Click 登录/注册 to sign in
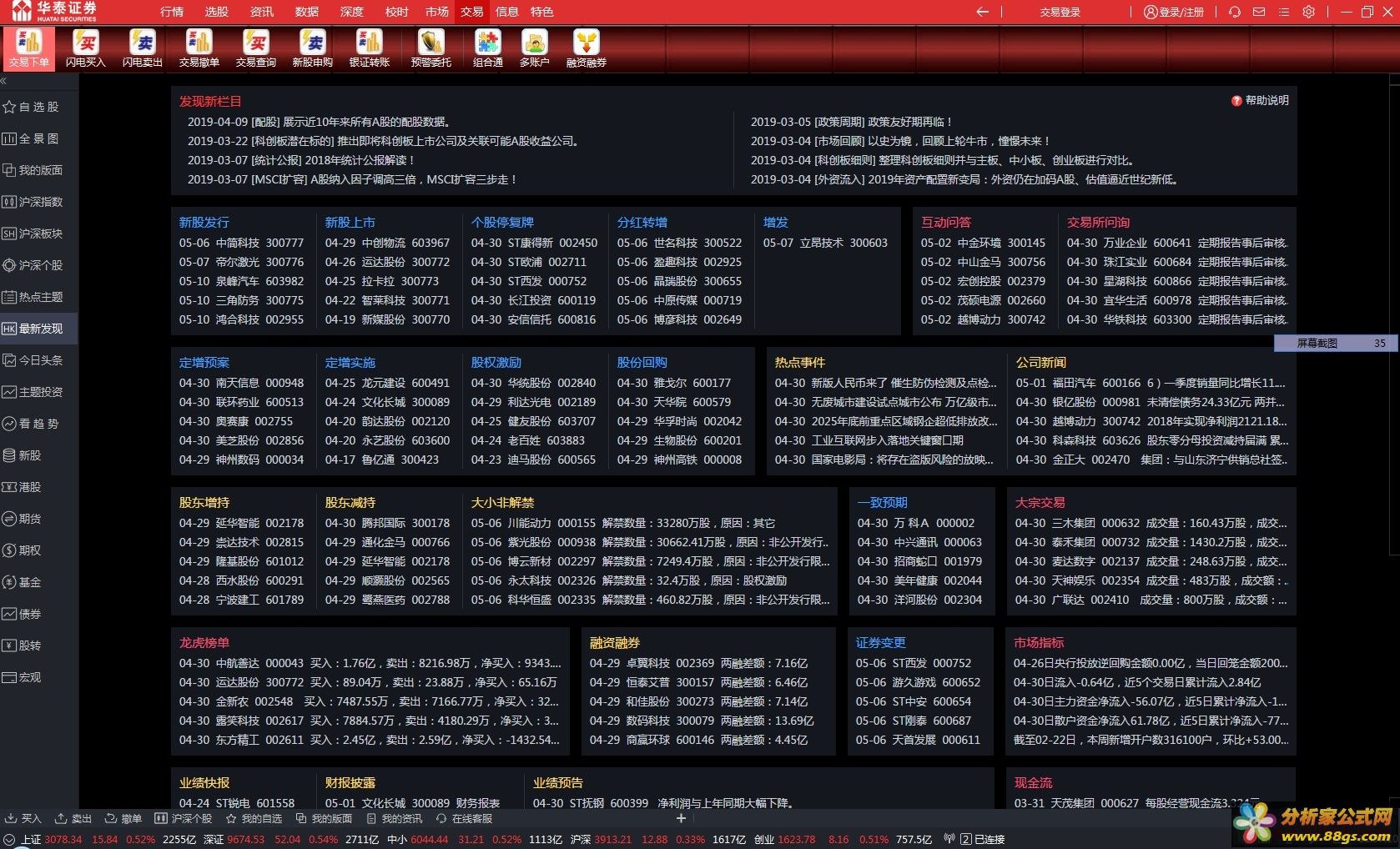 point(1174,12)
